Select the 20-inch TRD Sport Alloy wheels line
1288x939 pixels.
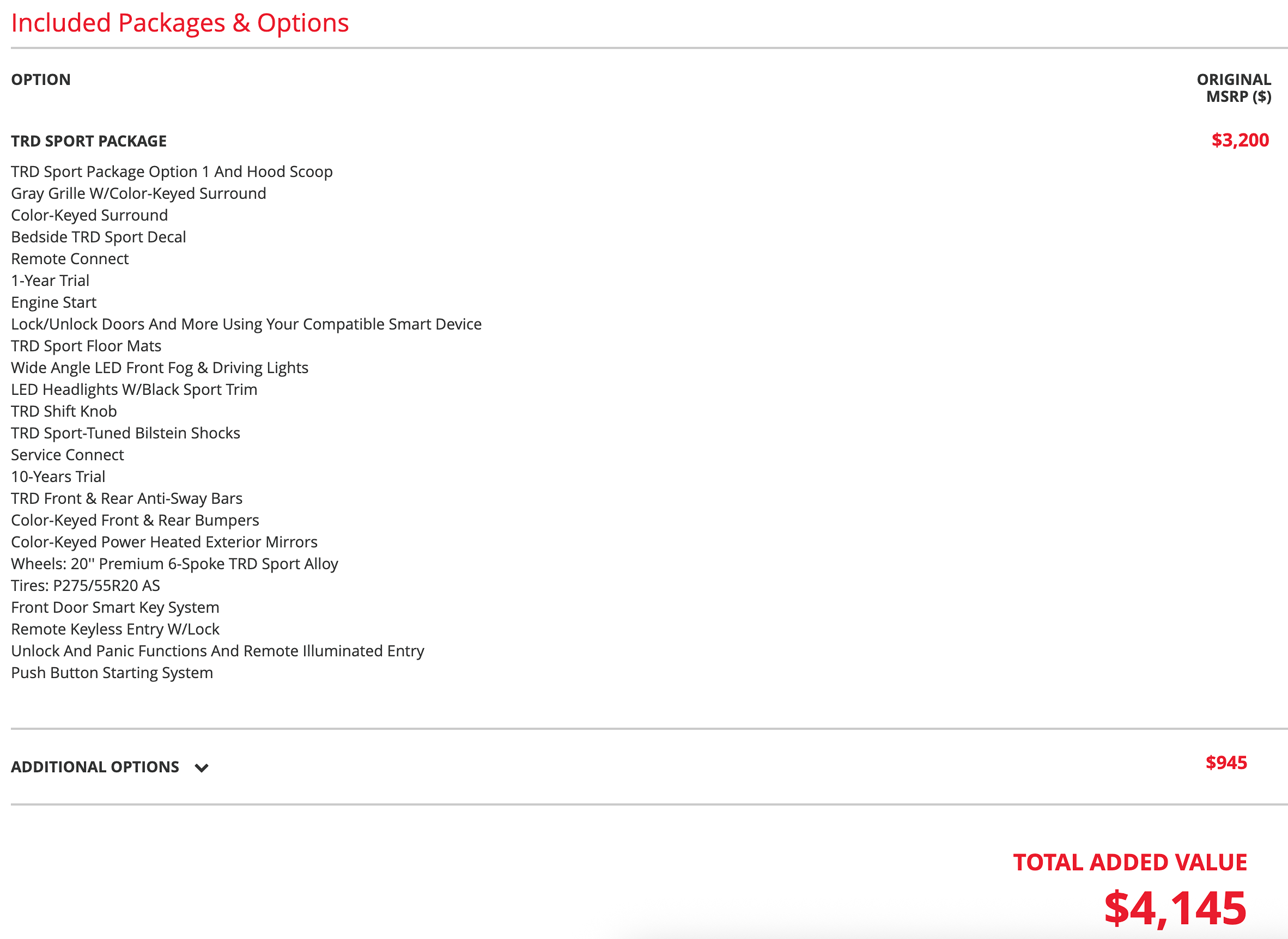[174, 564]
